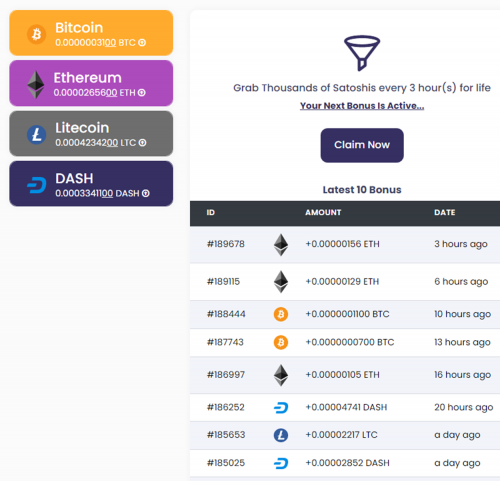Click the ID column header

211,213
